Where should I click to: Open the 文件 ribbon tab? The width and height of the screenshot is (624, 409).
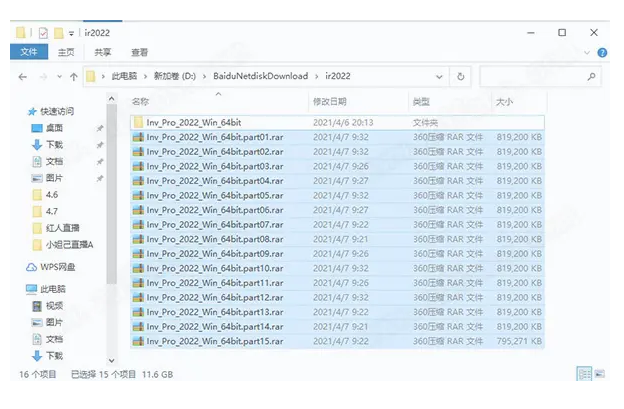click(x=29, y=52)
